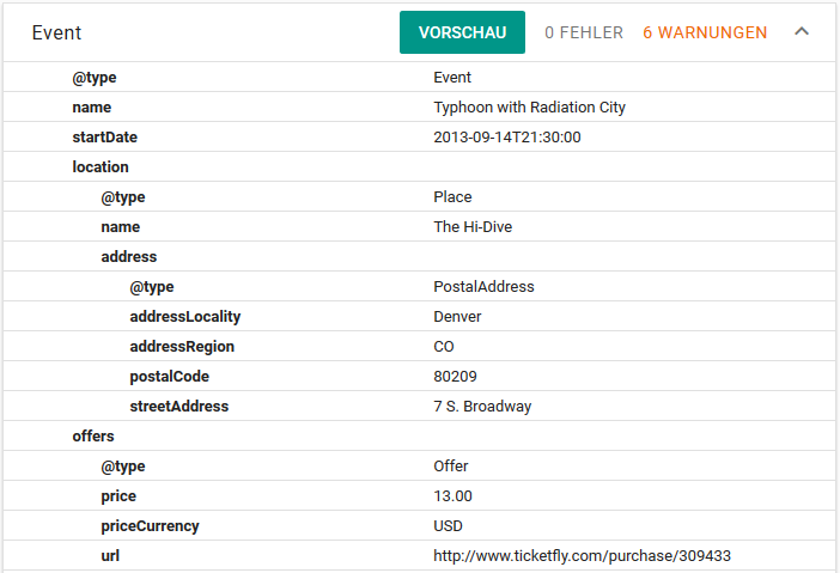This screenshot has height=573, width=840.
Task: Select the PostalAddress type value
Action: tap(484, 286)
